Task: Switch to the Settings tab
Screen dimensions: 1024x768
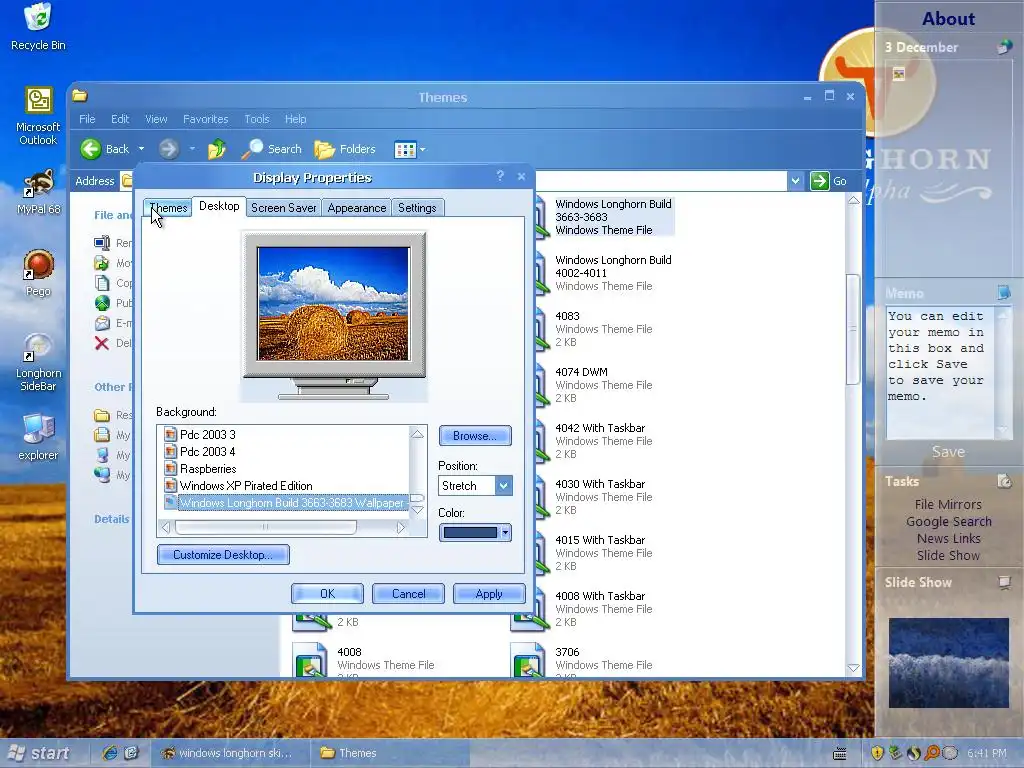Action: 417,208
